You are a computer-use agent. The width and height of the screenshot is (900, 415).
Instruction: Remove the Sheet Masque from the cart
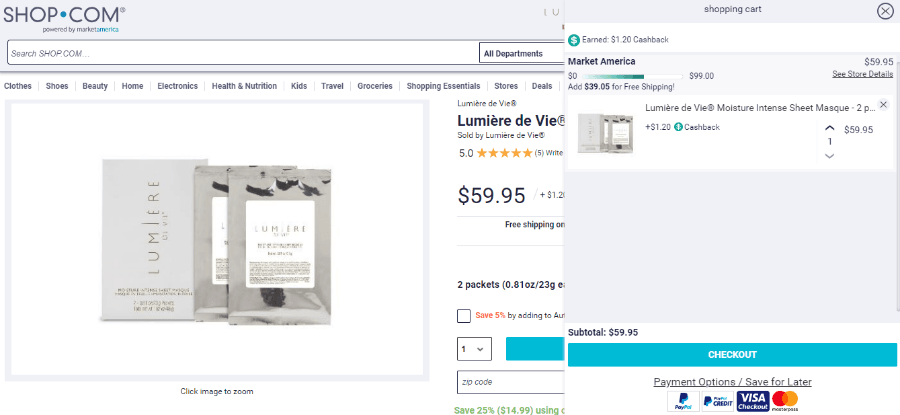click(883, 105)
